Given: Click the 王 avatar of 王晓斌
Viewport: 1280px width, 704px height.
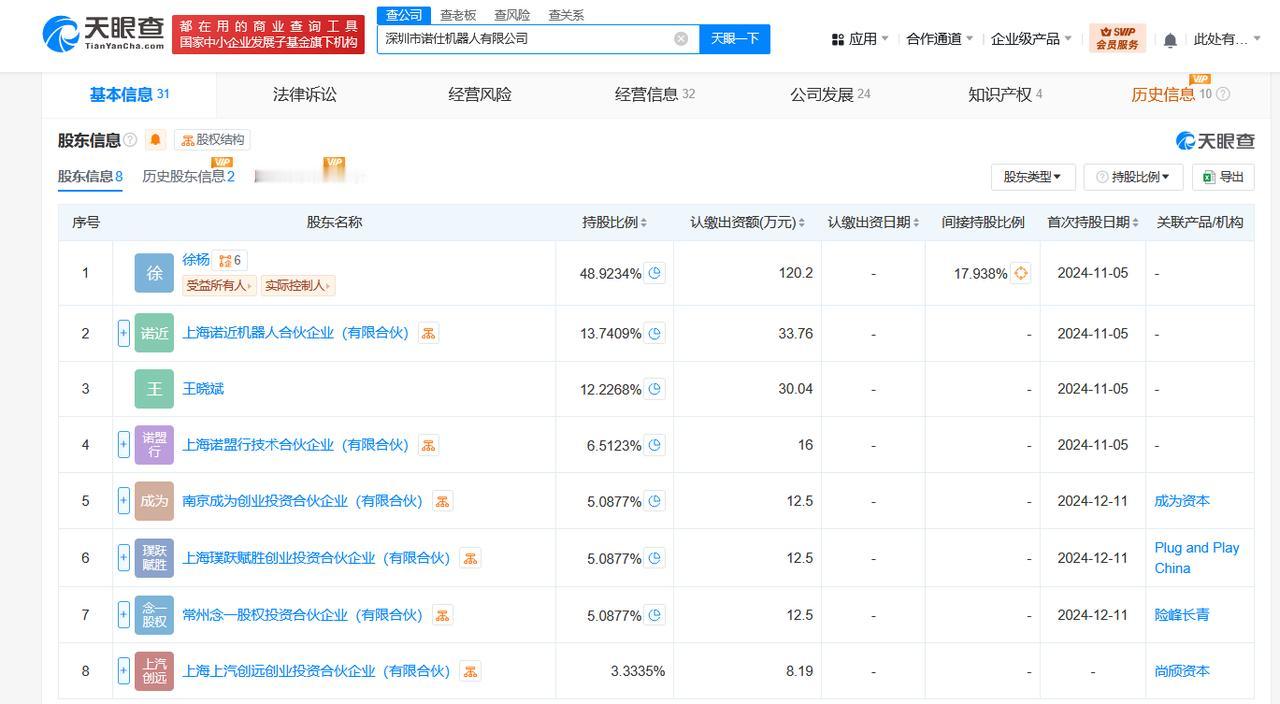Looking at the screenshot, I should [x=154, y=389].
